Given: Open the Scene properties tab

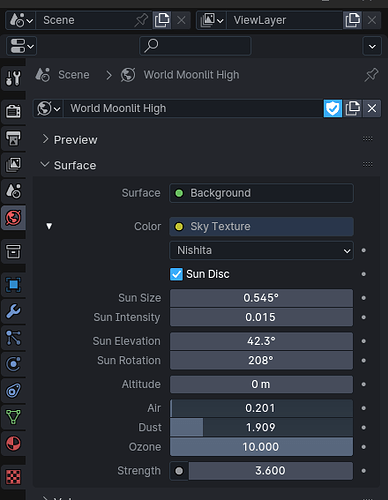Looking at the screenshot, I should tap(13, 191).
